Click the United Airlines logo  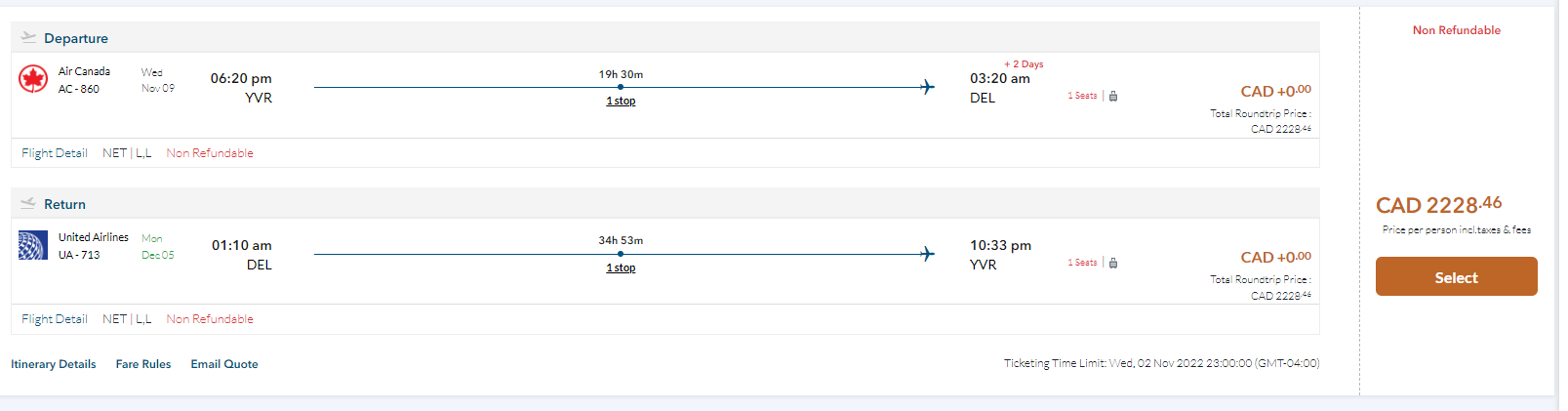tap(33, 245)
